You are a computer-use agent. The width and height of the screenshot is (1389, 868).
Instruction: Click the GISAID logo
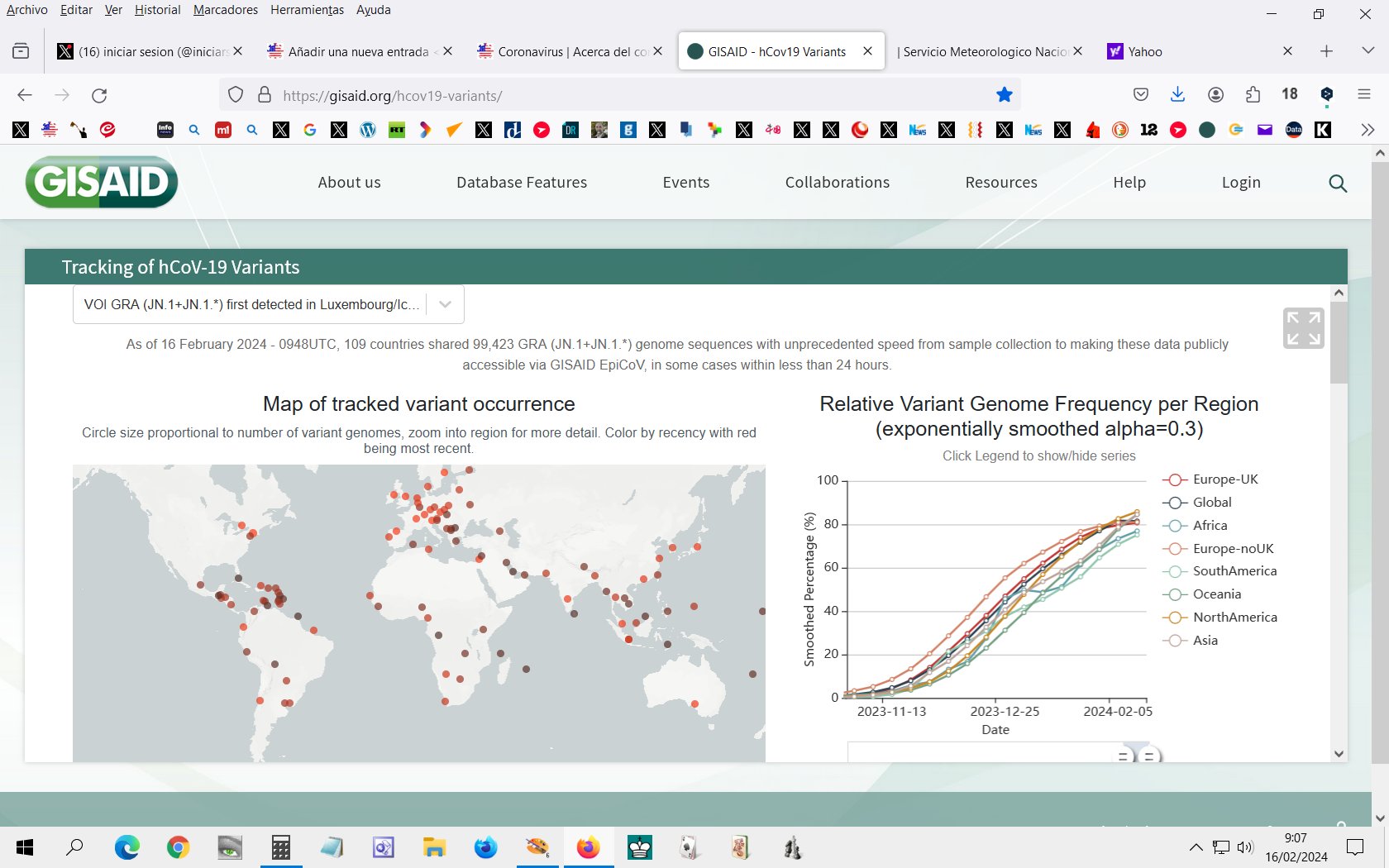[102, 182]
